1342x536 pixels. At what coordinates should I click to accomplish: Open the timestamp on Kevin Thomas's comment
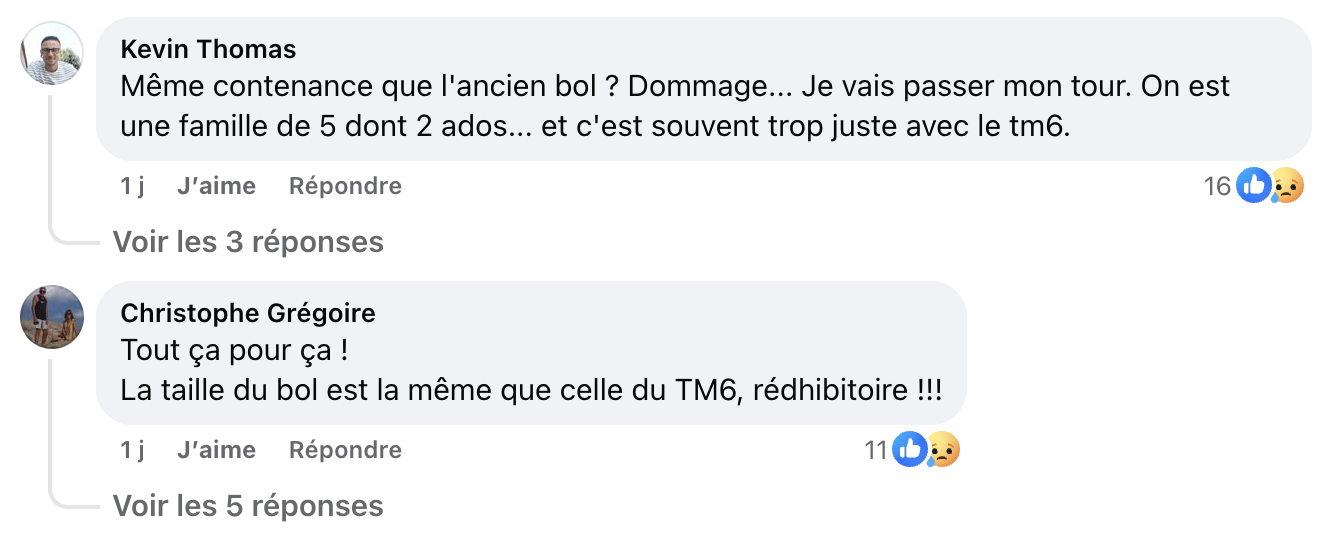132,186
